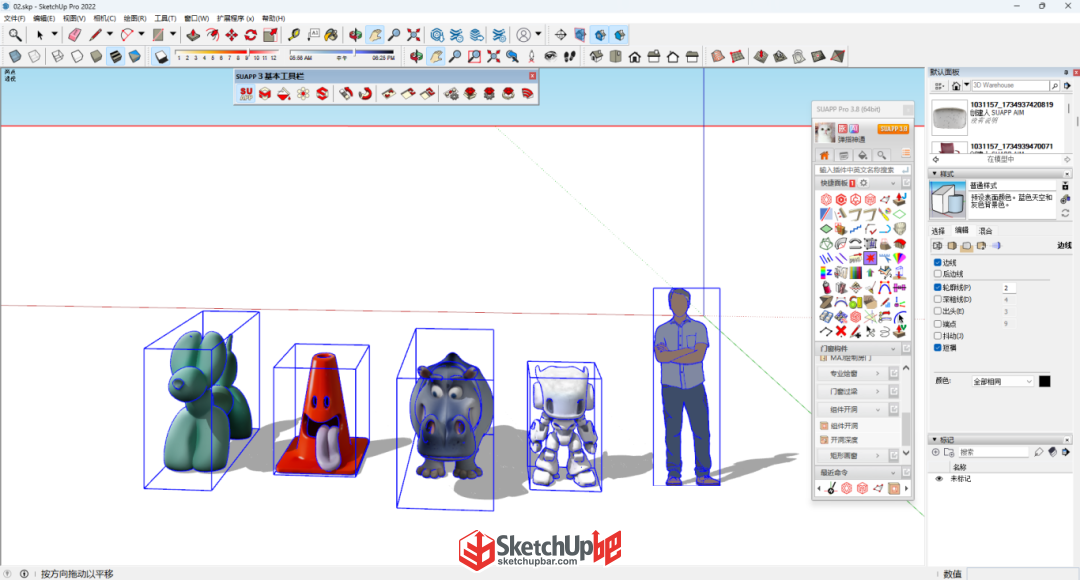Click the tags 搜索 search field
The height and width of the screenshot is (580, 1080).
click(x=993, y=453)
